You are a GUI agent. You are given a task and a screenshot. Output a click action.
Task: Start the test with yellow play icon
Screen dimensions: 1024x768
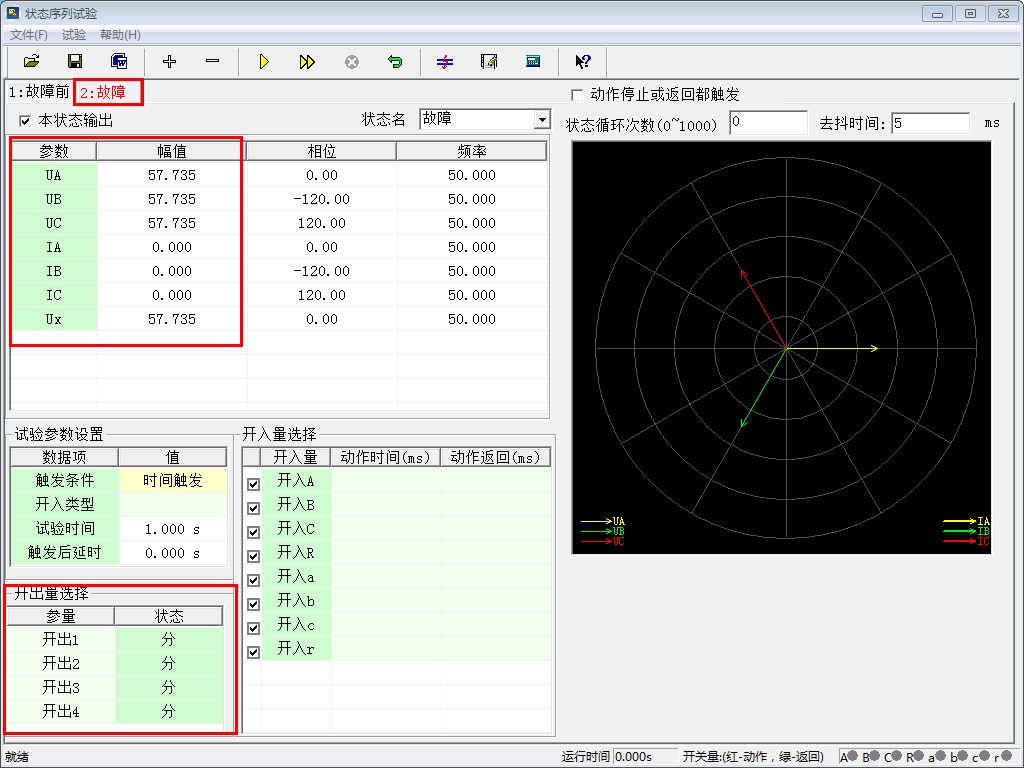[264, 62]
